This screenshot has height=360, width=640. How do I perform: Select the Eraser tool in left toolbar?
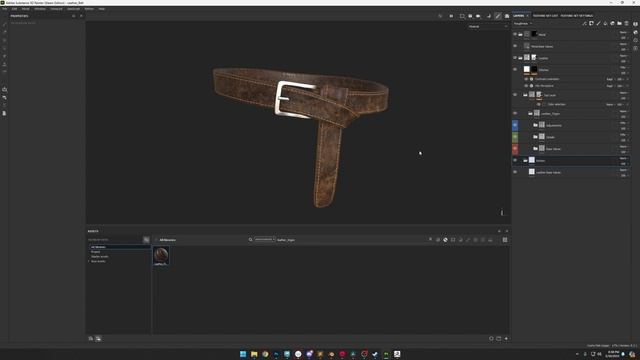[x=4, y=32]
